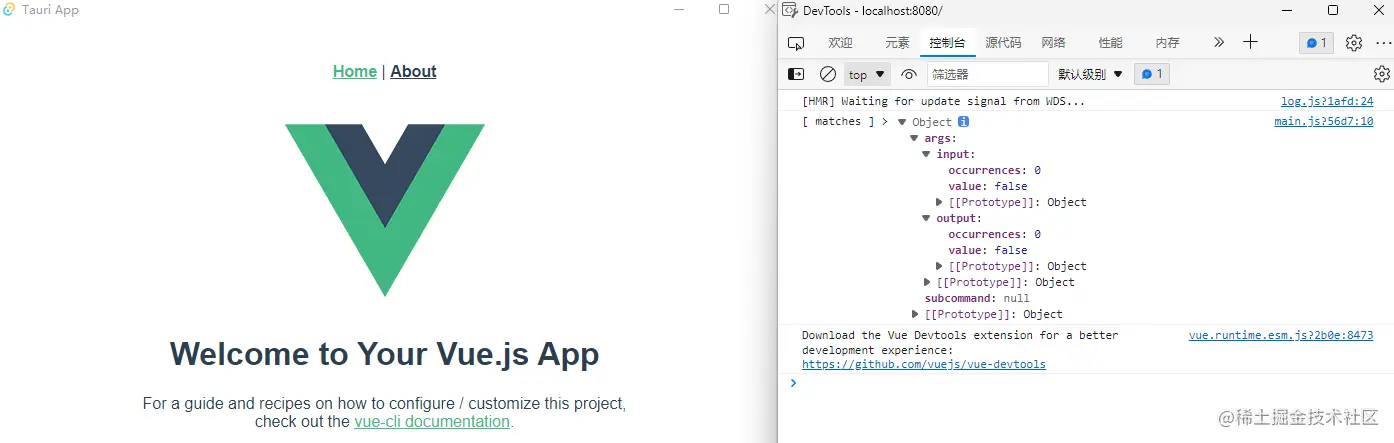Click the 'subcommand: null' property
Screen dimensions: 1394x443
pos(977,298)
